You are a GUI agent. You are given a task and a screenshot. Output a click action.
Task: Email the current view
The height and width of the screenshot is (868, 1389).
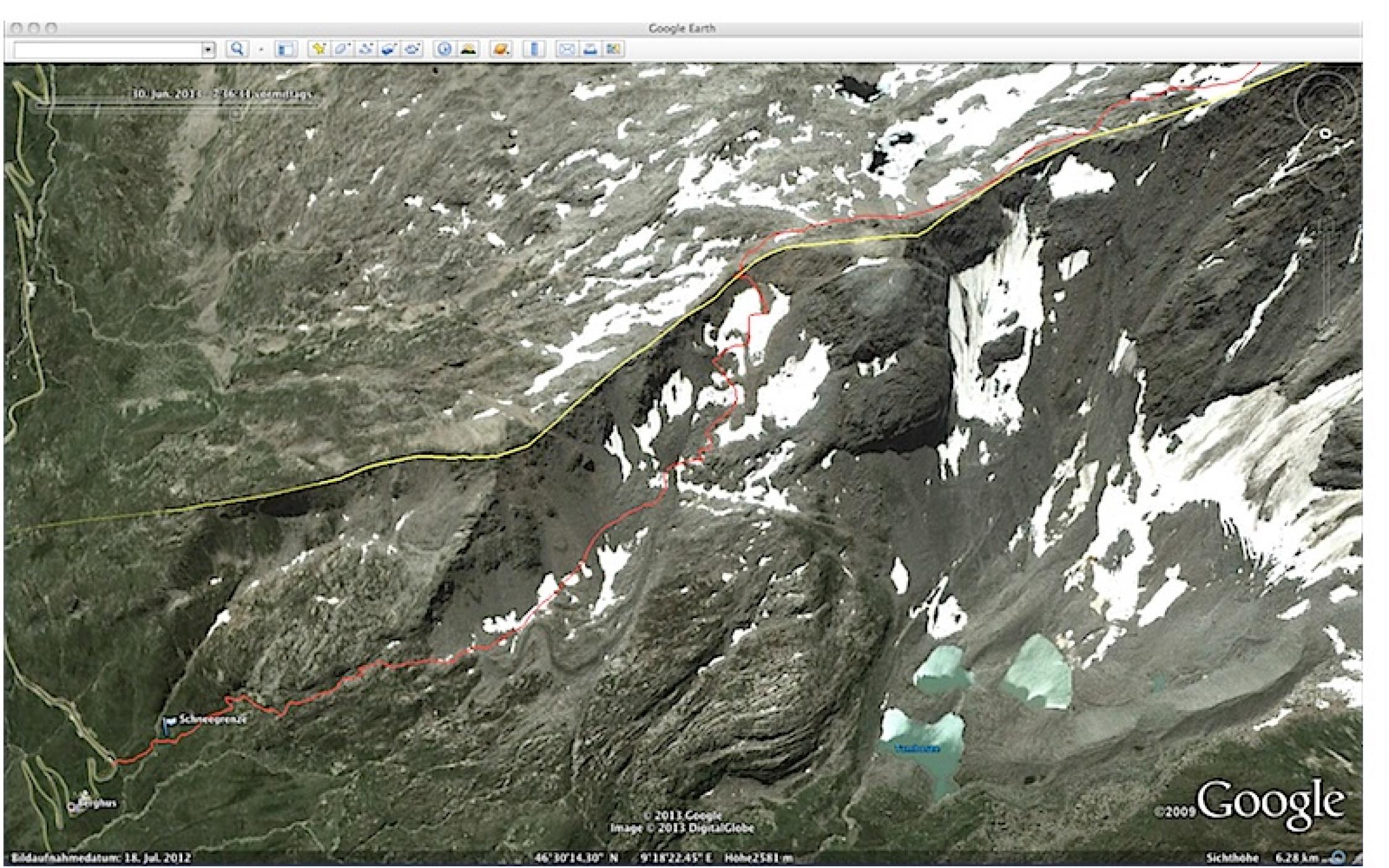pyautogui.click(x=566, y=49)
